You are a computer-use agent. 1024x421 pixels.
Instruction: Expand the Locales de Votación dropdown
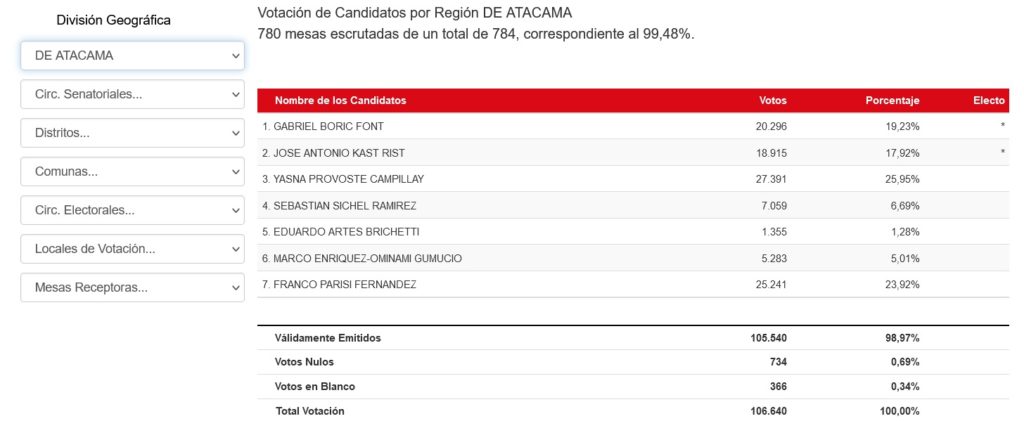[x=132, y=249]
